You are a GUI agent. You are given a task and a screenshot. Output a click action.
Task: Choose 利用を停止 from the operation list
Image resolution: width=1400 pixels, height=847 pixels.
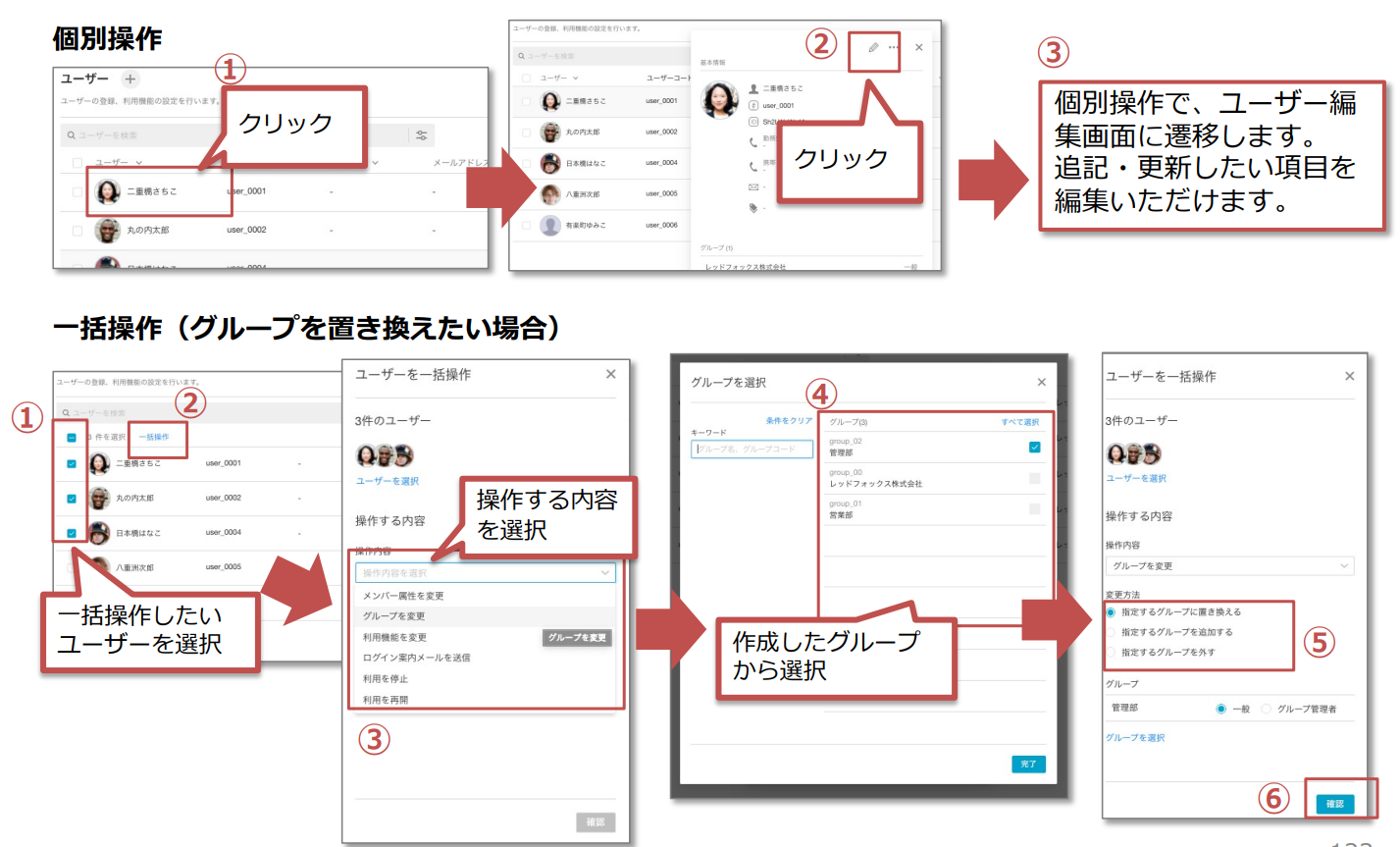coord(486,679)
